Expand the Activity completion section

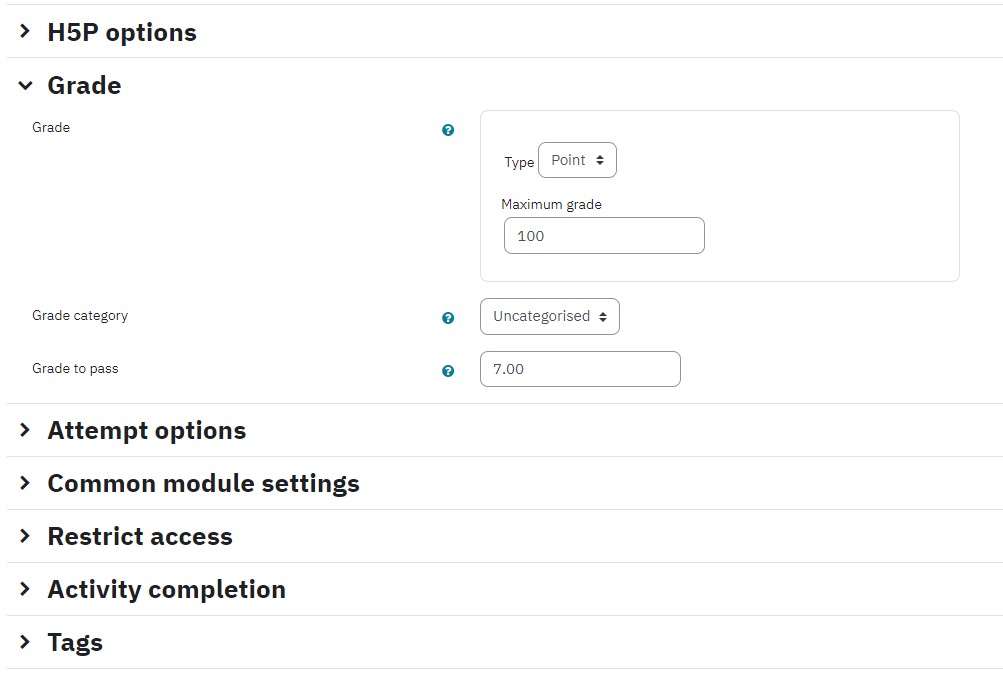[x=166, y=589]
